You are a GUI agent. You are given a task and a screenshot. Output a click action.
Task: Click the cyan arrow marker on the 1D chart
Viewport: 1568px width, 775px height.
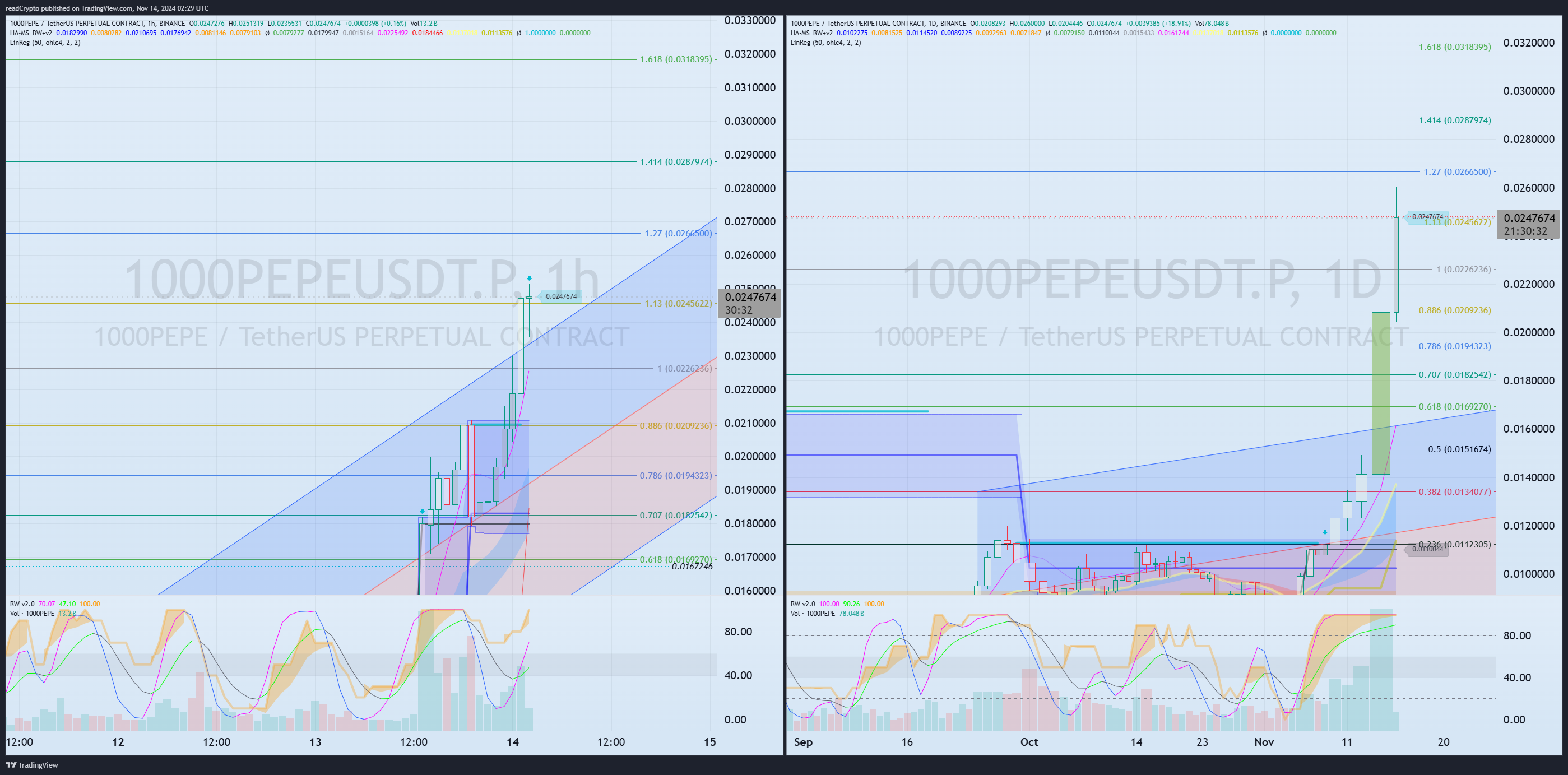[1325, 532]
